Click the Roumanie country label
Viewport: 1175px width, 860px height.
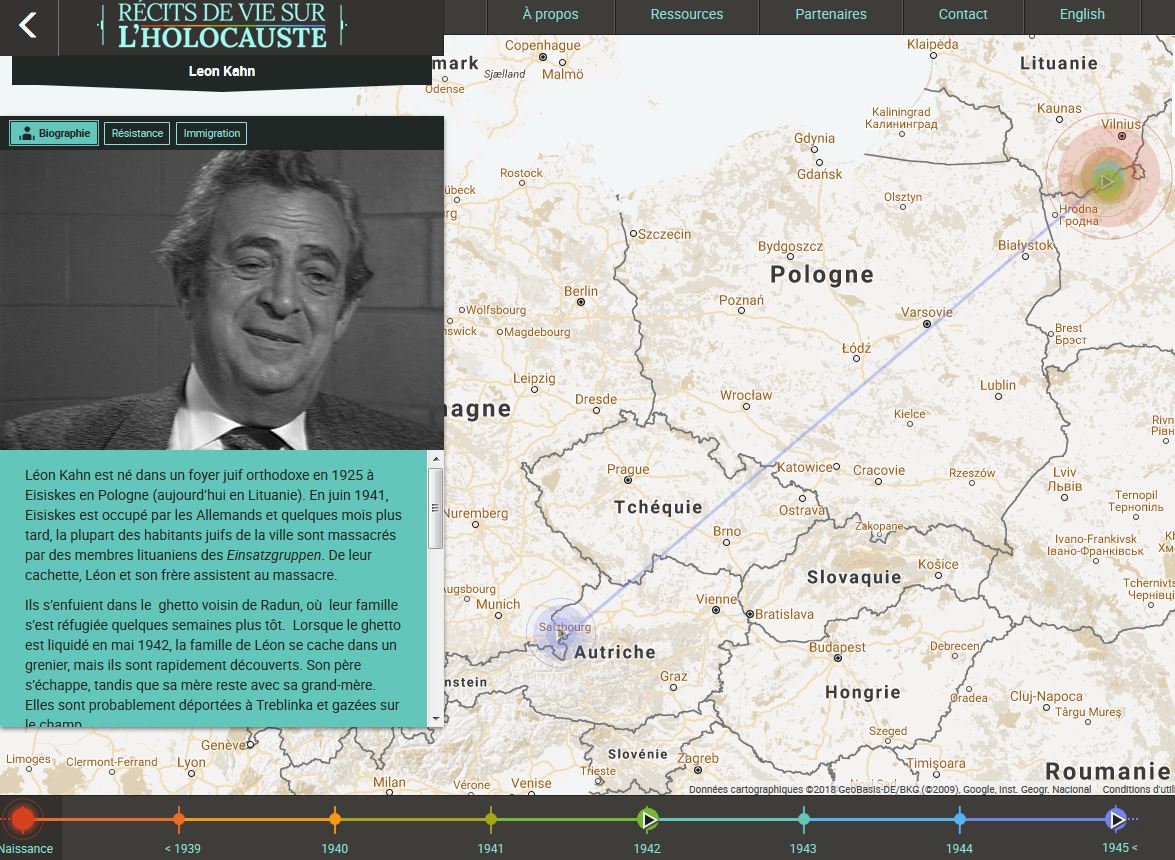[1108, 771]
